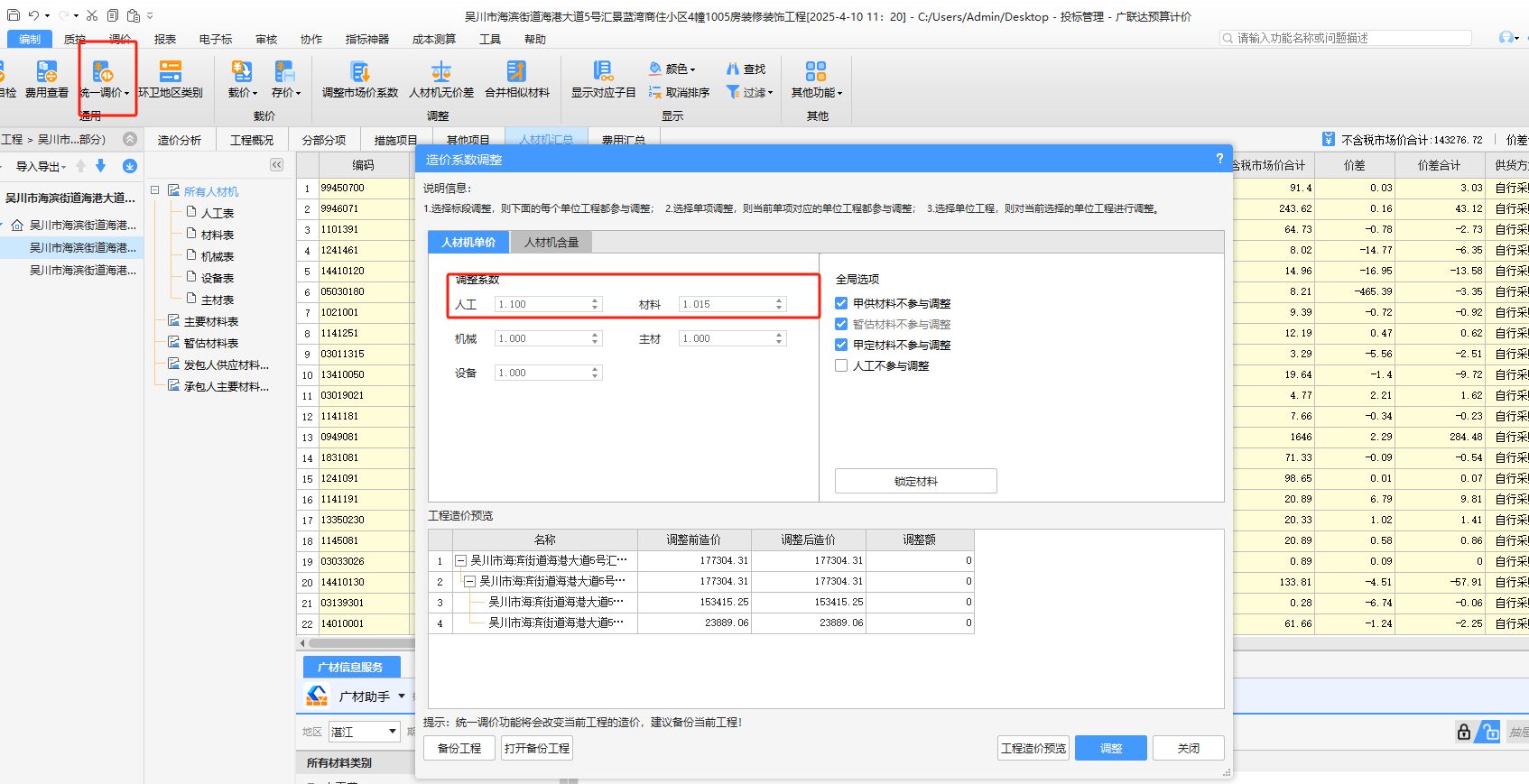The height and width of the screenshot is (784, 1529).
Task: Select the 人材机单价 tab
Action: (x=468, y=242)
